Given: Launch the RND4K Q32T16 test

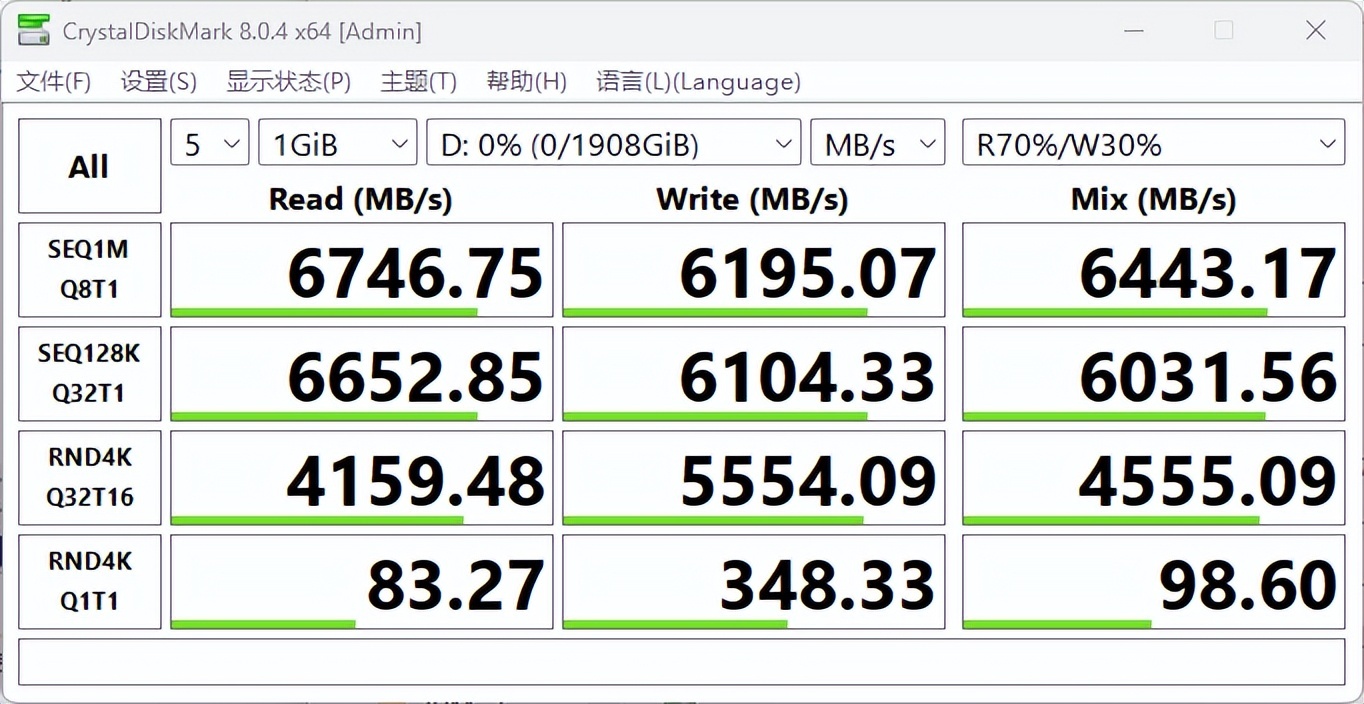Looking at the screenshot, I should pos(89,477).
